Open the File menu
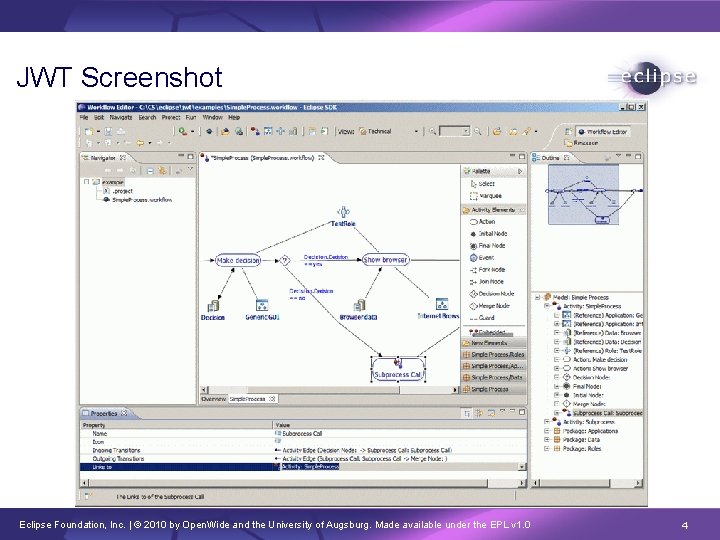 coord(84,118)
